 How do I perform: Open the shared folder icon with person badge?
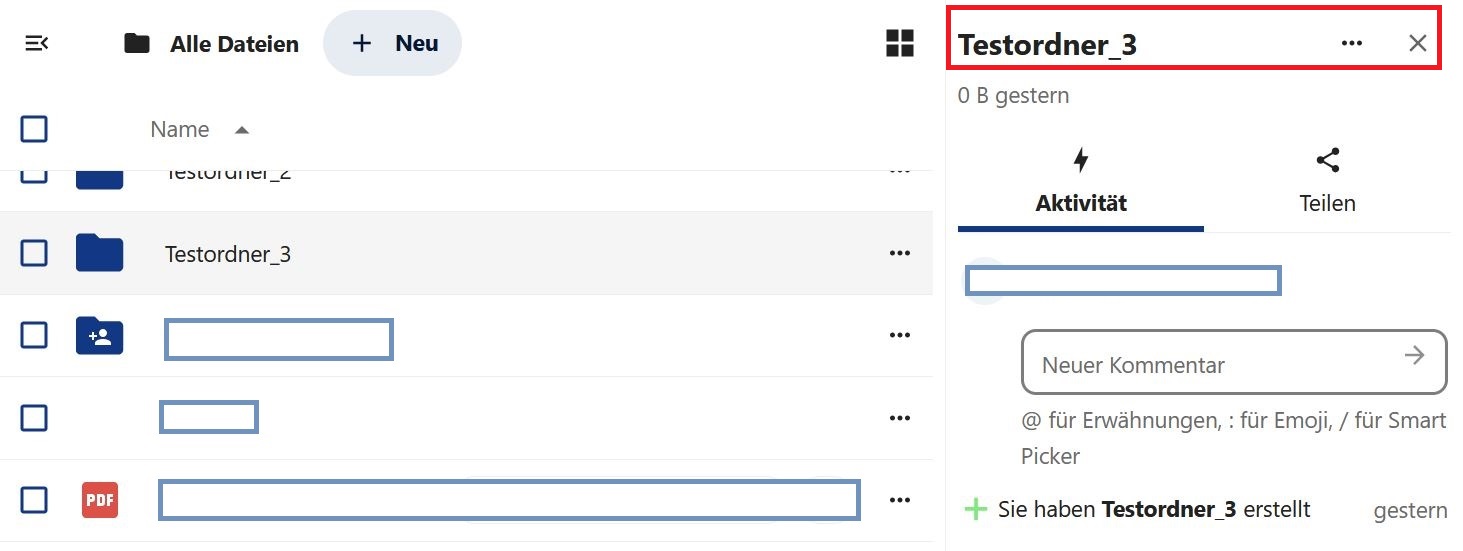[99, 336]
